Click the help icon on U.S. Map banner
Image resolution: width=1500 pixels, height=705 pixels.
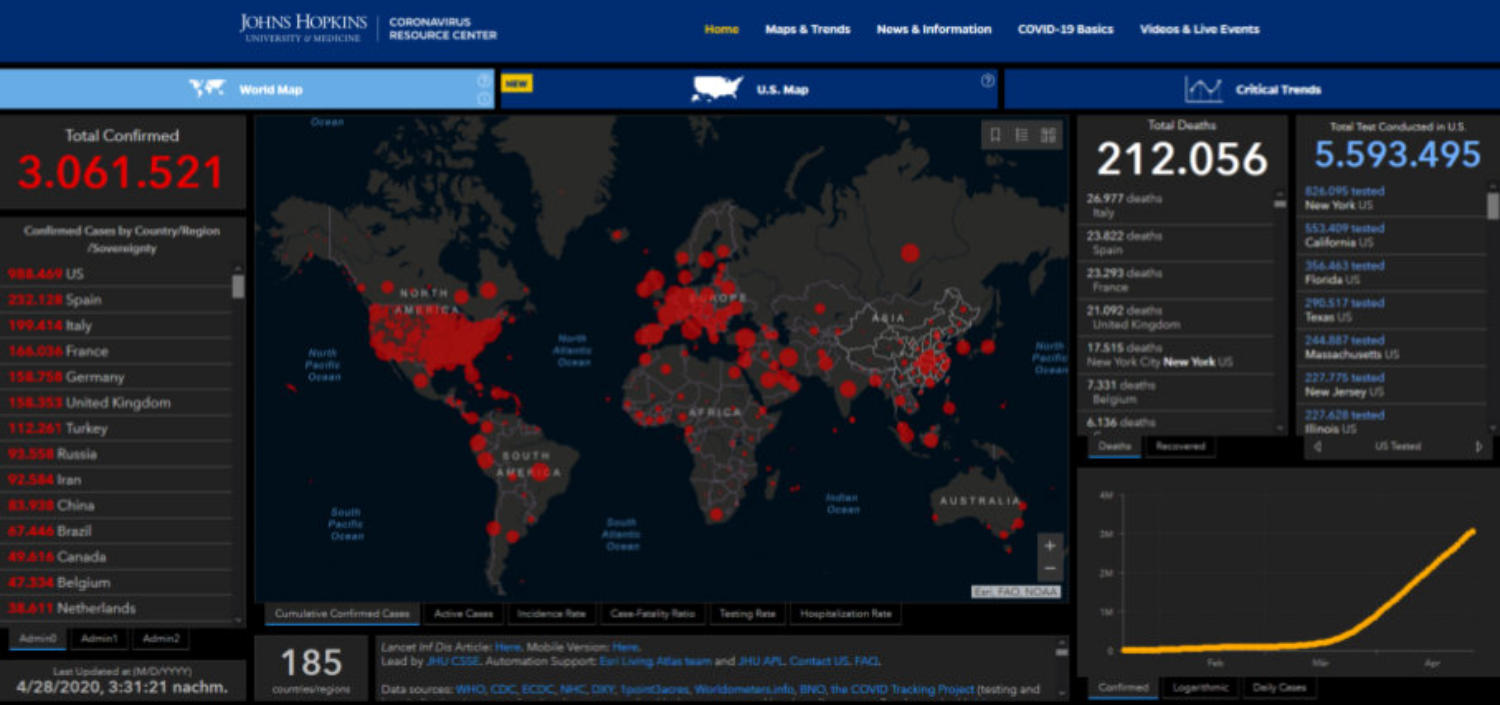point(987,81)
